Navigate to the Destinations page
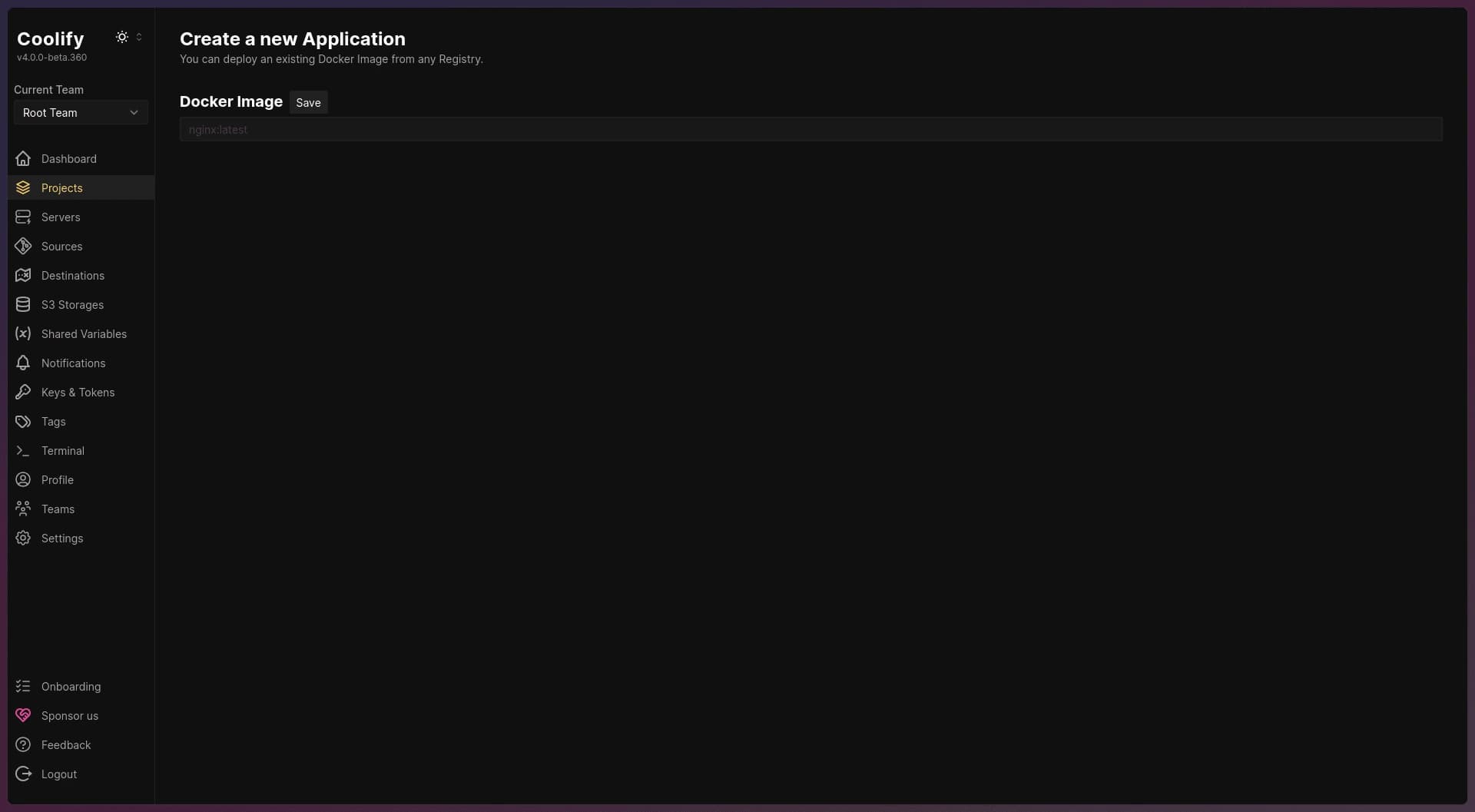 coord(81,275)
